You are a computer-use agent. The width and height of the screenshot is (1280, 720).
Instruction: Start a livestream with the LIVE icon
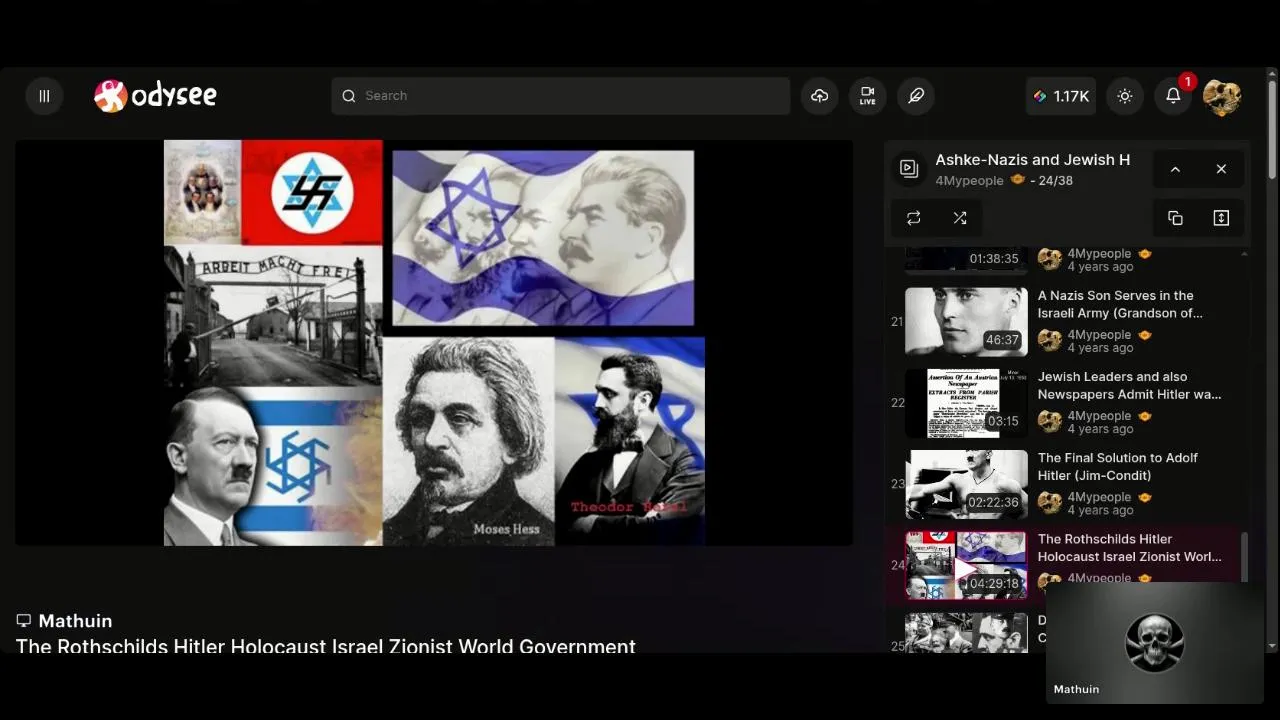pos(867,96)
